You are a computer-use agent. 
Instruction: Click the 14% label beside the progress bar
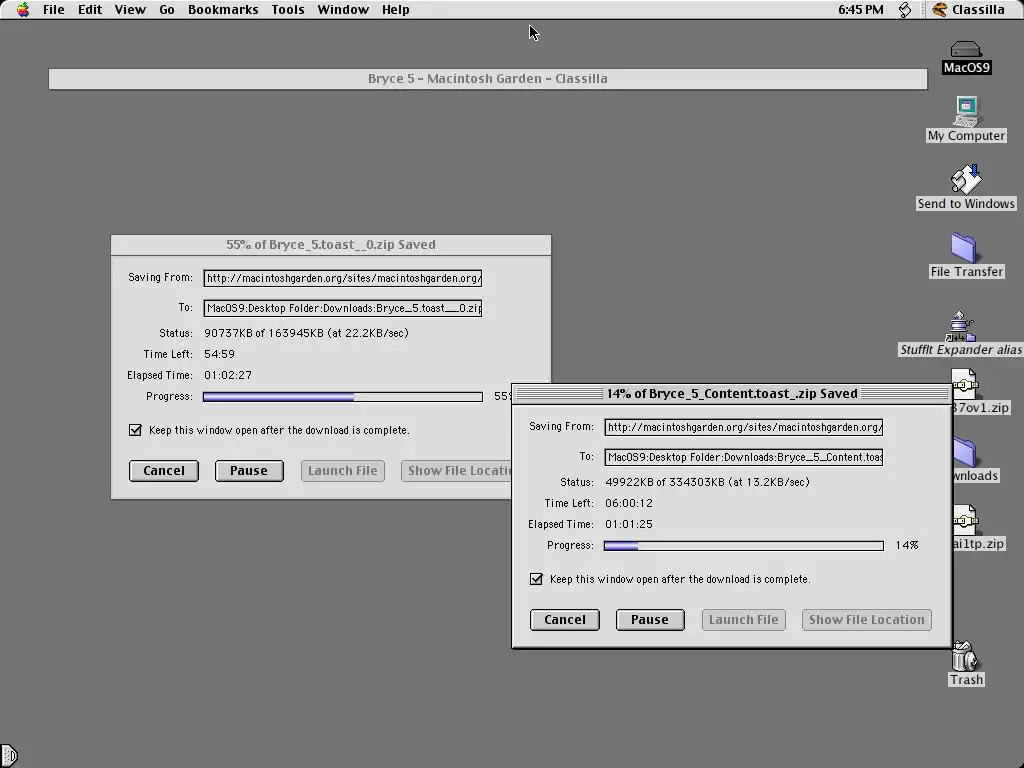coord(906,545)
